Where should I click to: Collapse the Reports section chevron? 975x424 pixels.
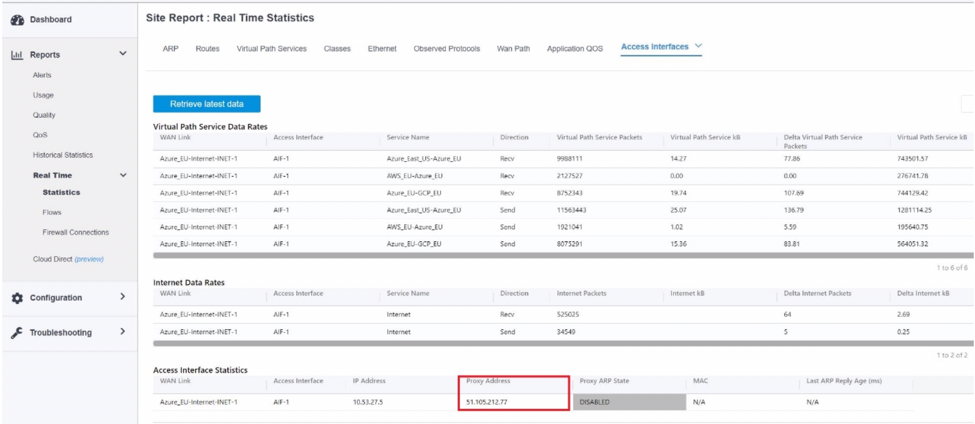click(x=122, y=54)
